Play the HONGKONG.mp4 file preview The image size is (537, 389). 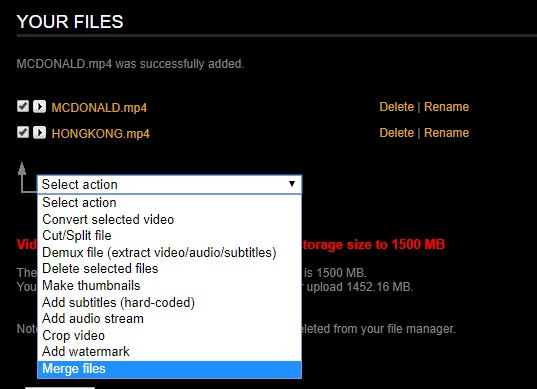tap(39, 132)
